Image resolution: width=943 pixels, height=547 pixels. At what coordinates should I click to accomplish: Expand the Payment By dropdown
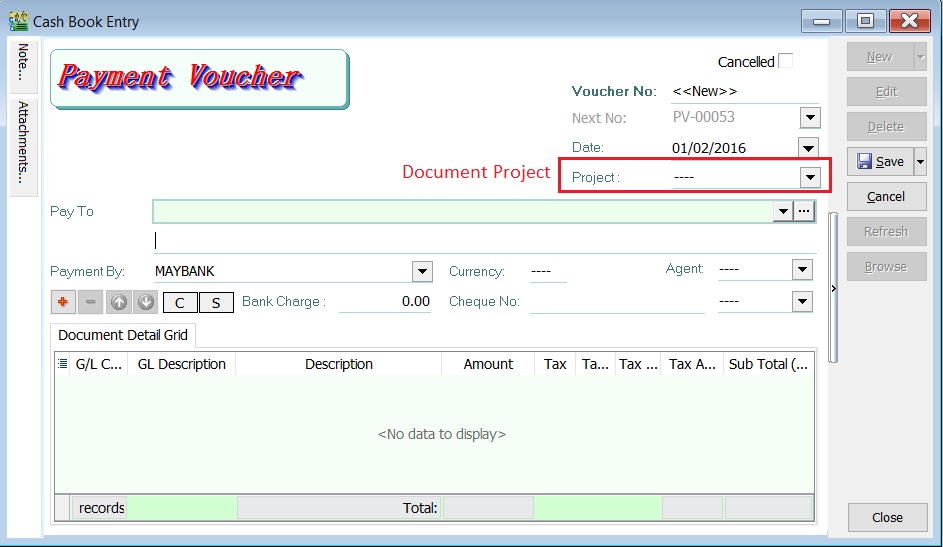[422, 271]
